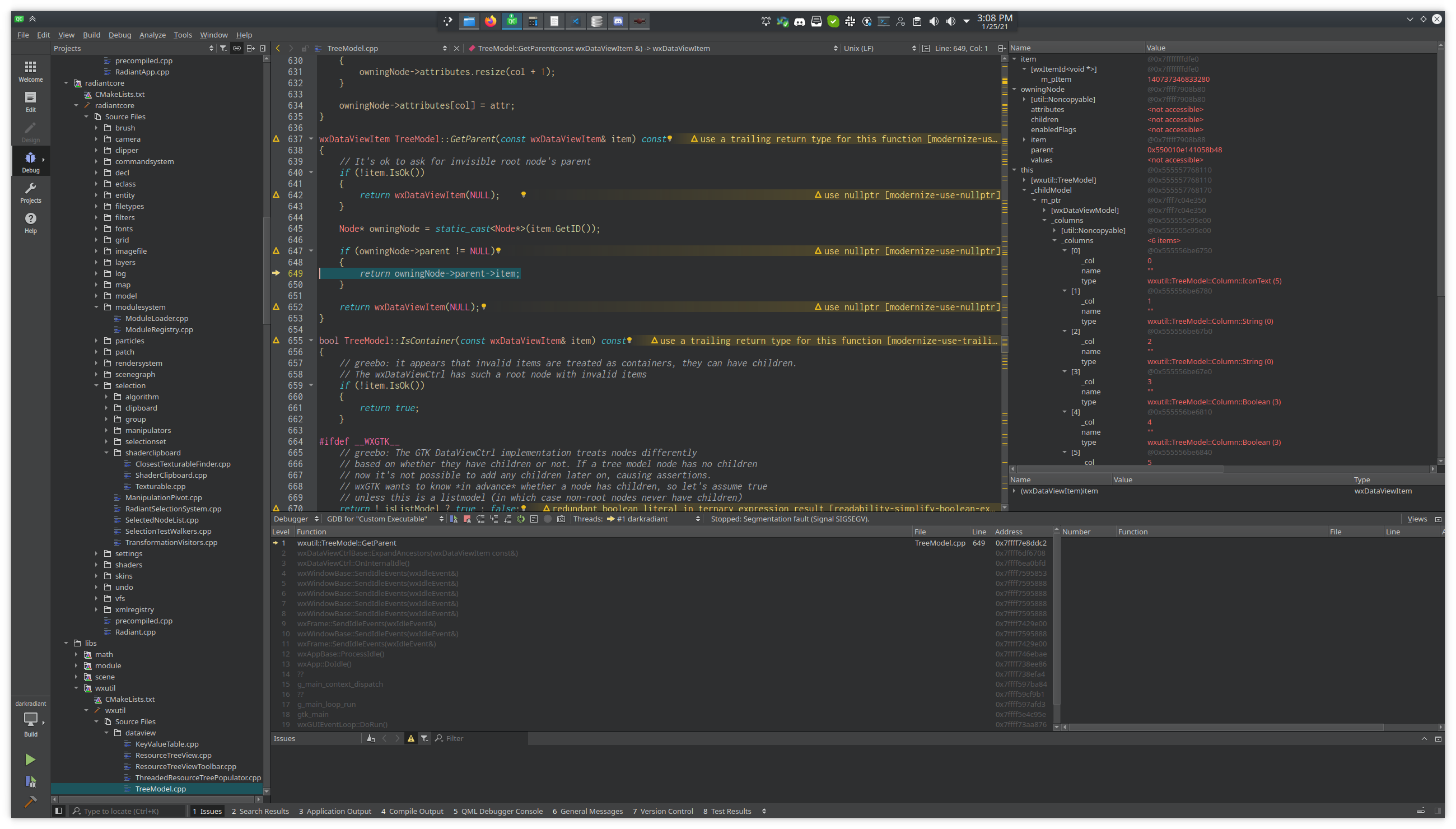Click the Step Over debugger icon

click(x=480, y=519)
